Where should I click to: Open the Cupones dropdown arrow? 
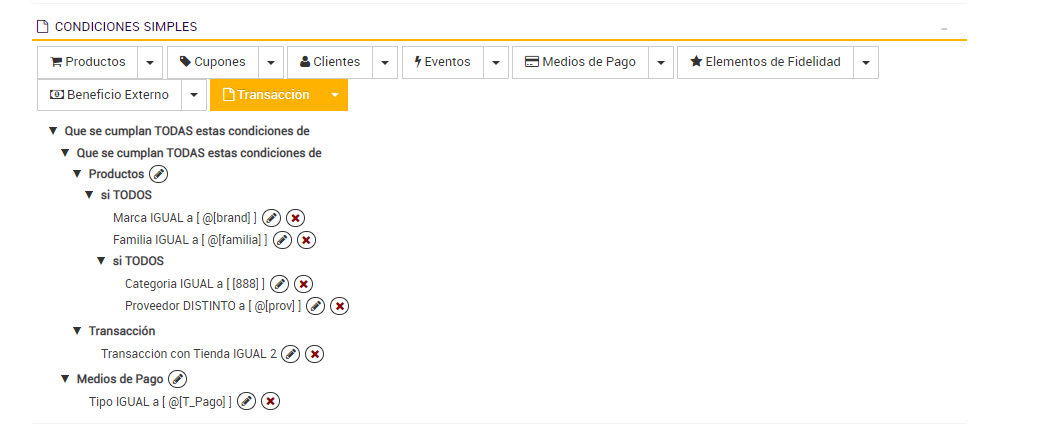point(271,62)
